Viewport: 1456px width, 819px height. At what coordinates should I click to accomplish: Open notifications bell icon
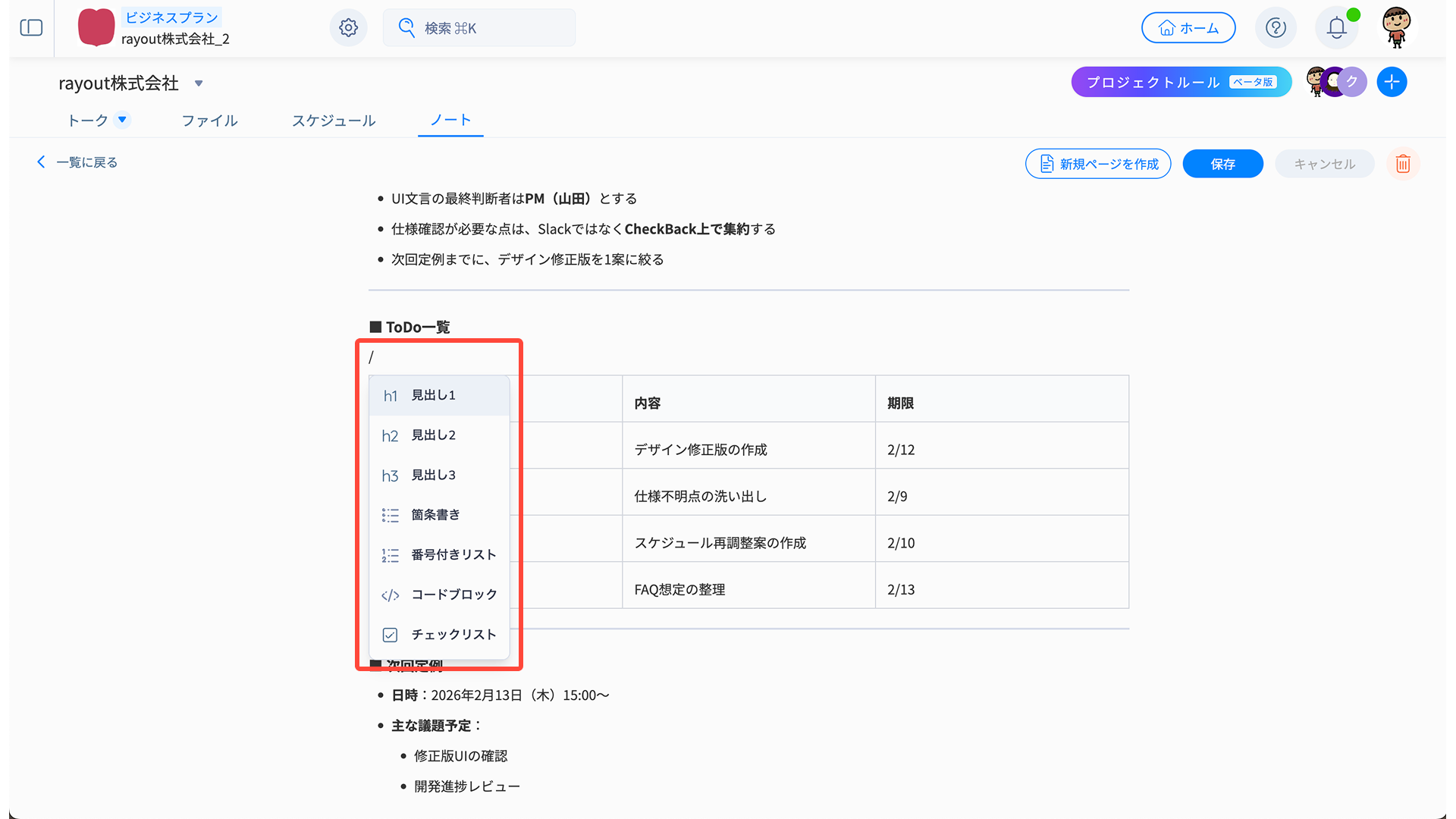point(1336,28)
